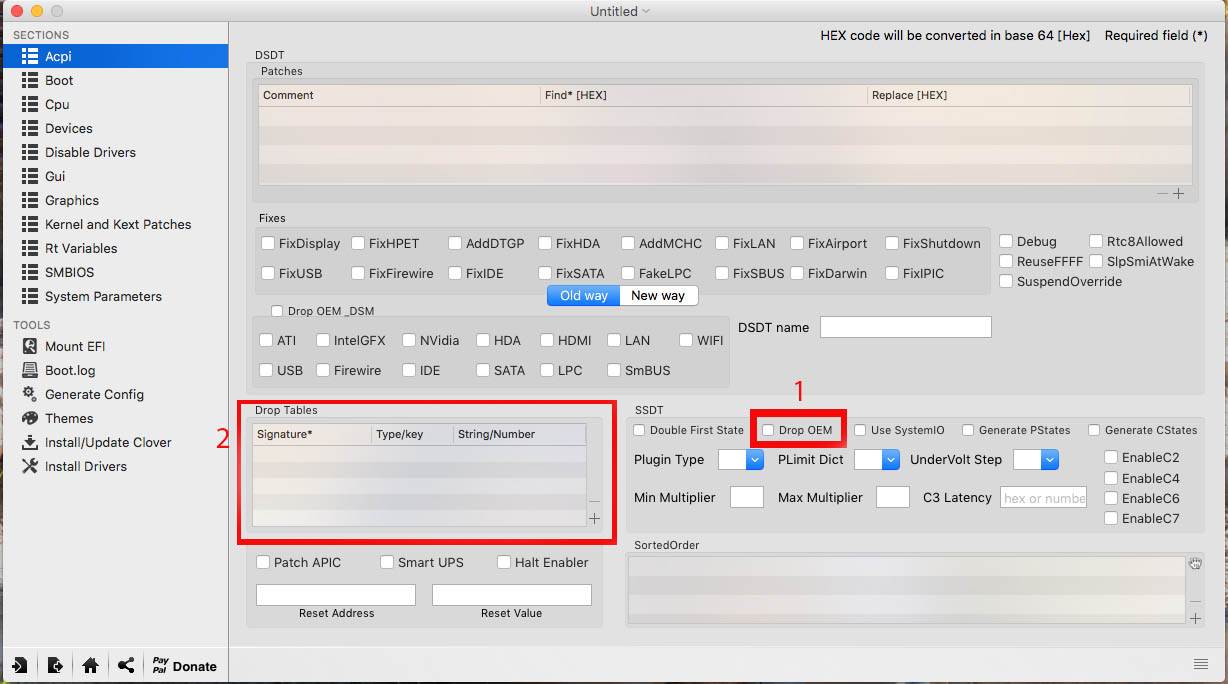Add a row to the Drop Tables list
1228x684 pixels.
coord(595,518)
